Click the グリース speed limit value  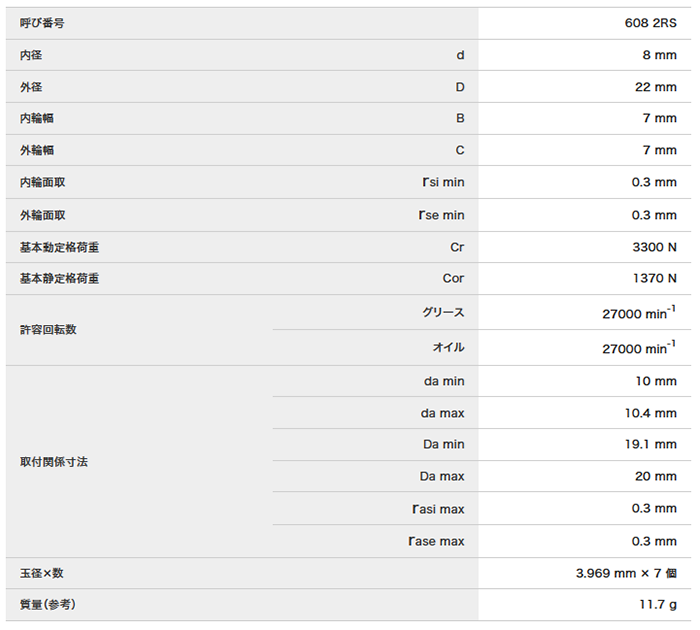tap(639, 313)
